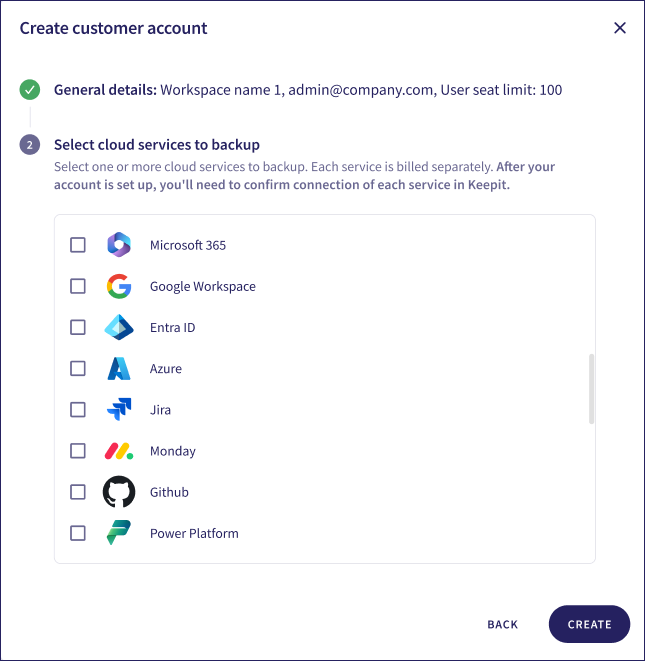Enable the Google Workspace checkbox
This screenshot has width=645, height=661.
click(x=78, y=286)
